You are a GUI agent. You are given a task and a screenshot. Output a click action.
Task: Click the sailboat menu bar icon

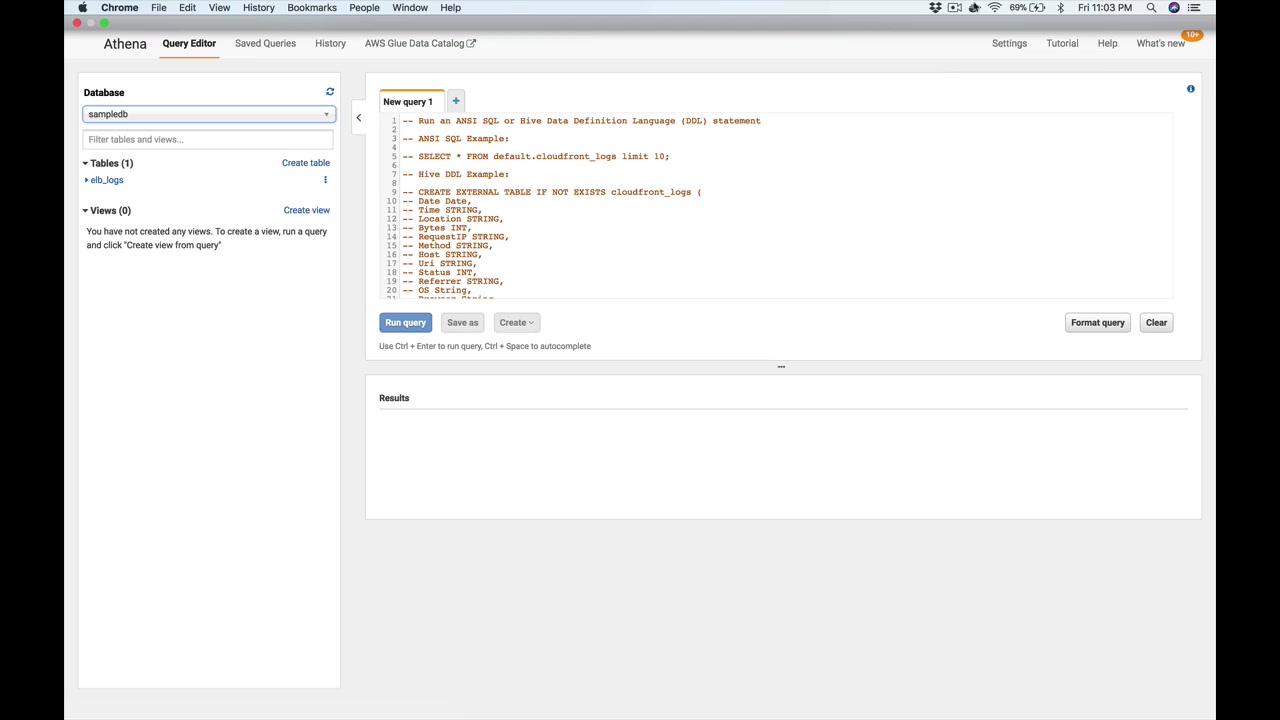974,8
